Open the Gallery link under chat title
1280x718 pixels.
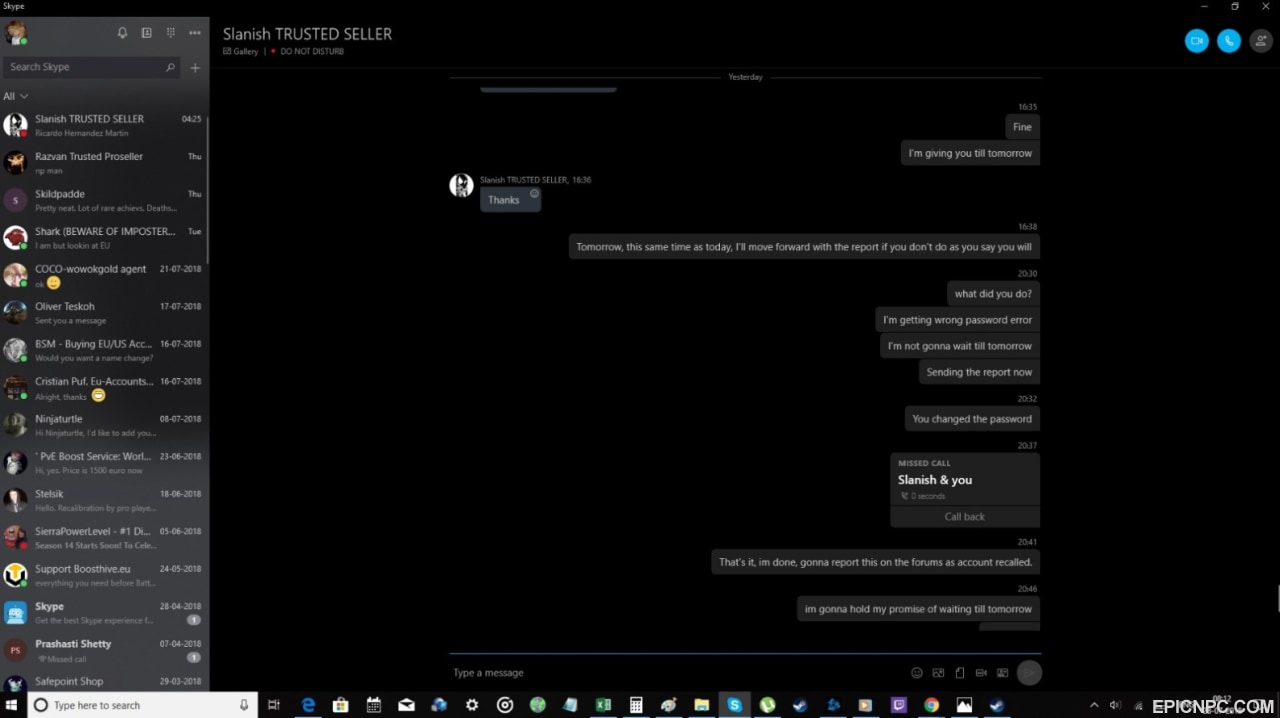pyautogui.click(x=241, y=51)
